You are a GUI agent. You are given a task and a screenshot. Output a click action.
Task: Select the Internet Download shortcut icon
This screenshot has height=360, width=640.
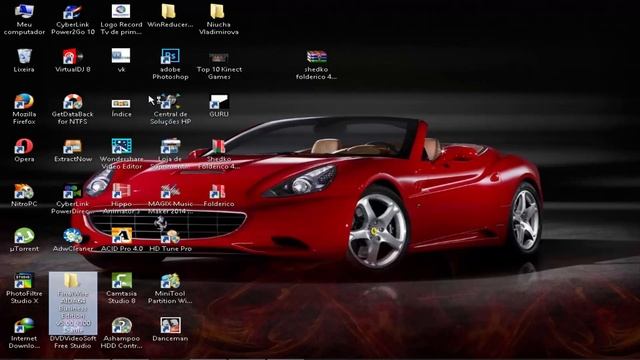pos(24,326)
